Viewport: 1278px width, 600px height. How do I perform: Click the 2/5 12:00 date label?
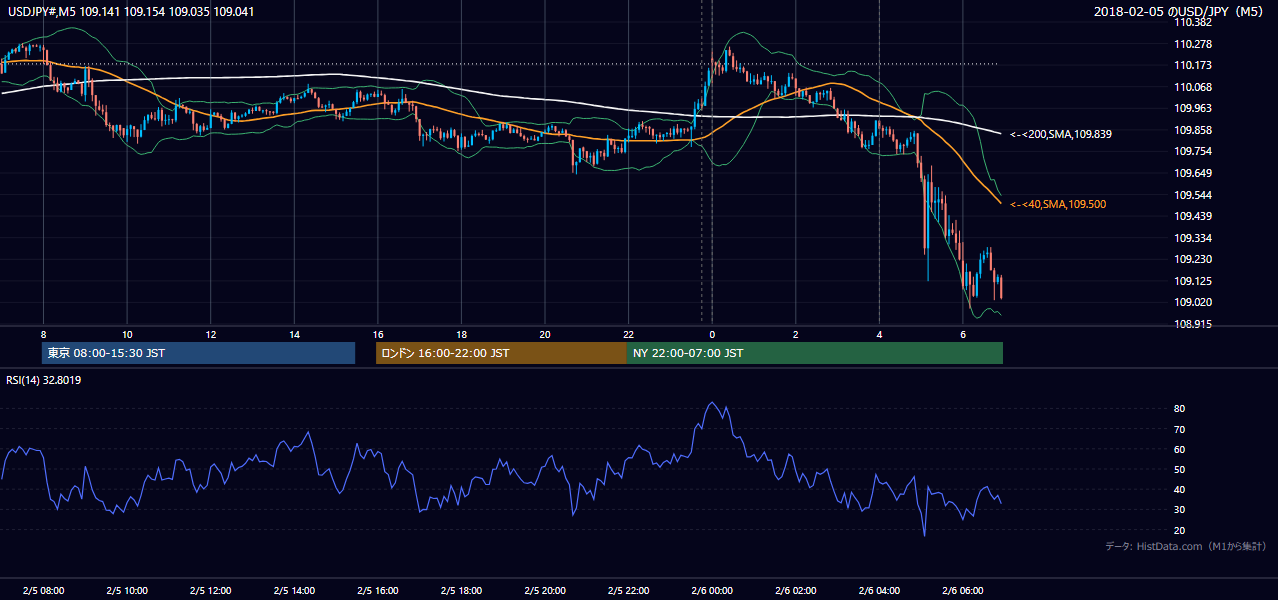pyautogui.click(x=210, y=590)
